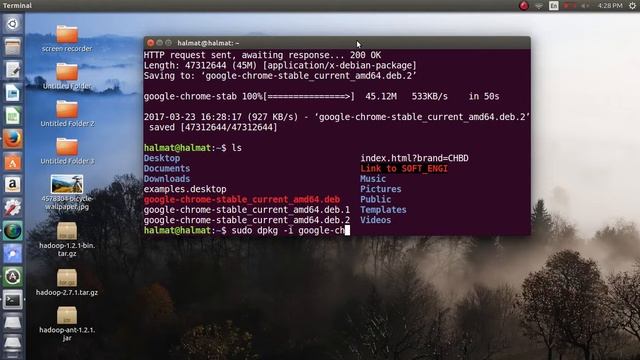Launch LibreOffice Calc from the dock
Viewport: 640px width, 360px height.
[13, 116]
